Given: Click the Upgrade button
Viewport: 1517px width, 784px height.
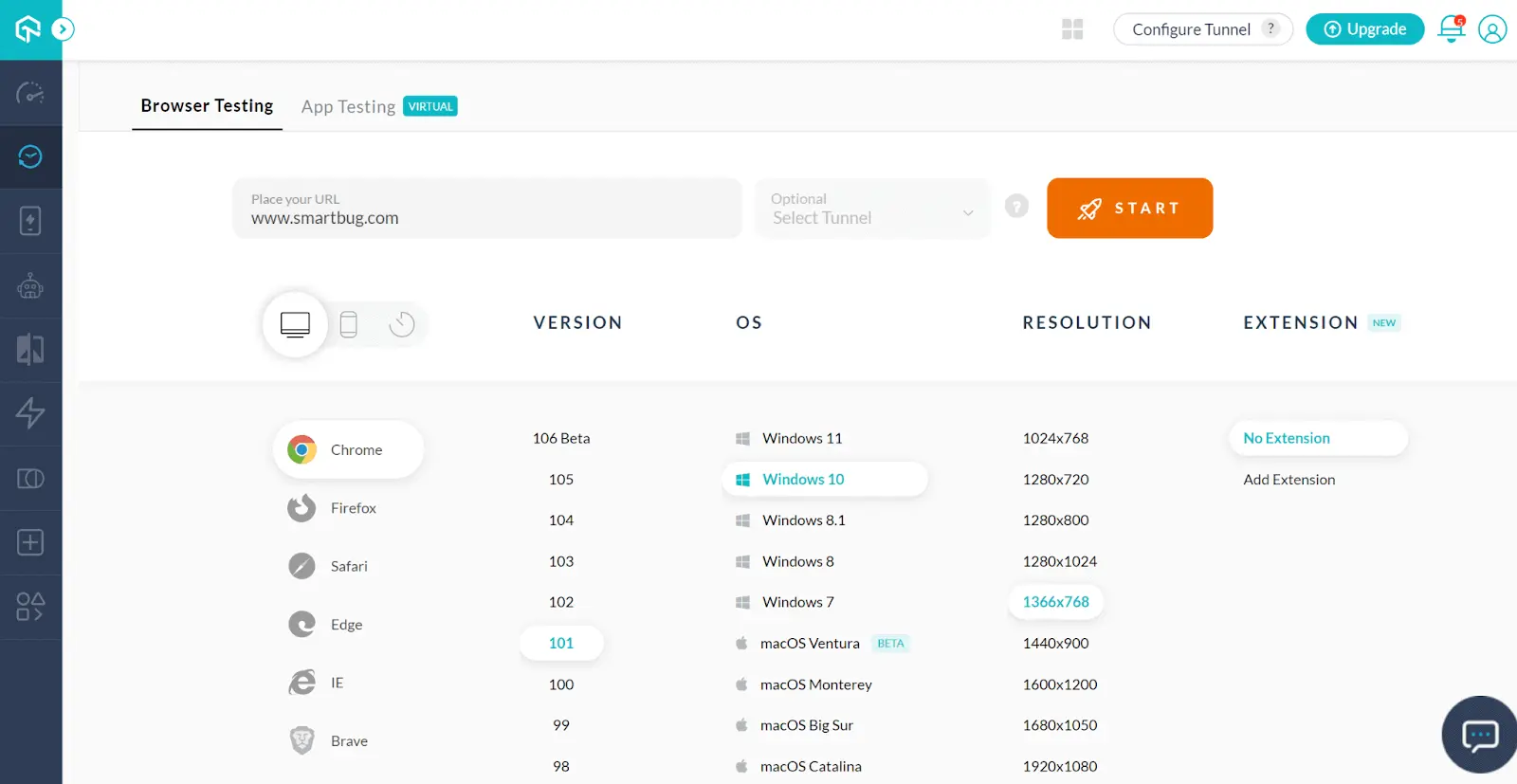Looking at the screenshot, I should point(1364,29).
